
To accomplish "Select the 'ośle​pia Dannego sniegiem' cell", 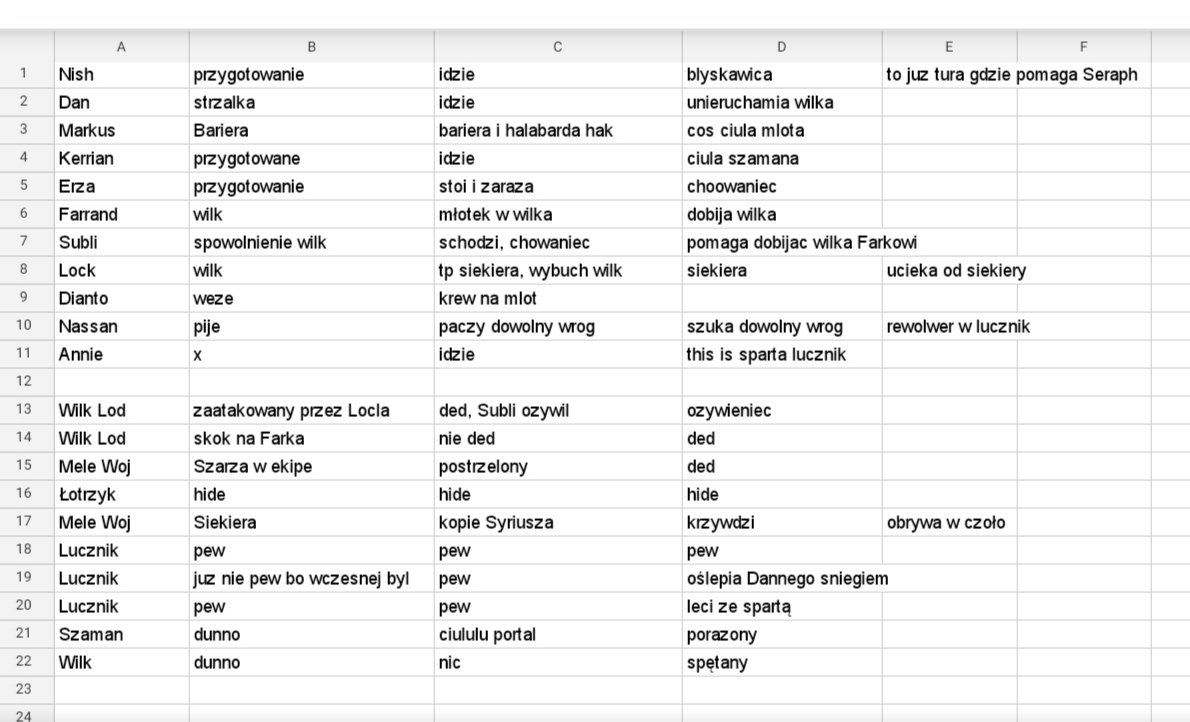I will point(782,579).
